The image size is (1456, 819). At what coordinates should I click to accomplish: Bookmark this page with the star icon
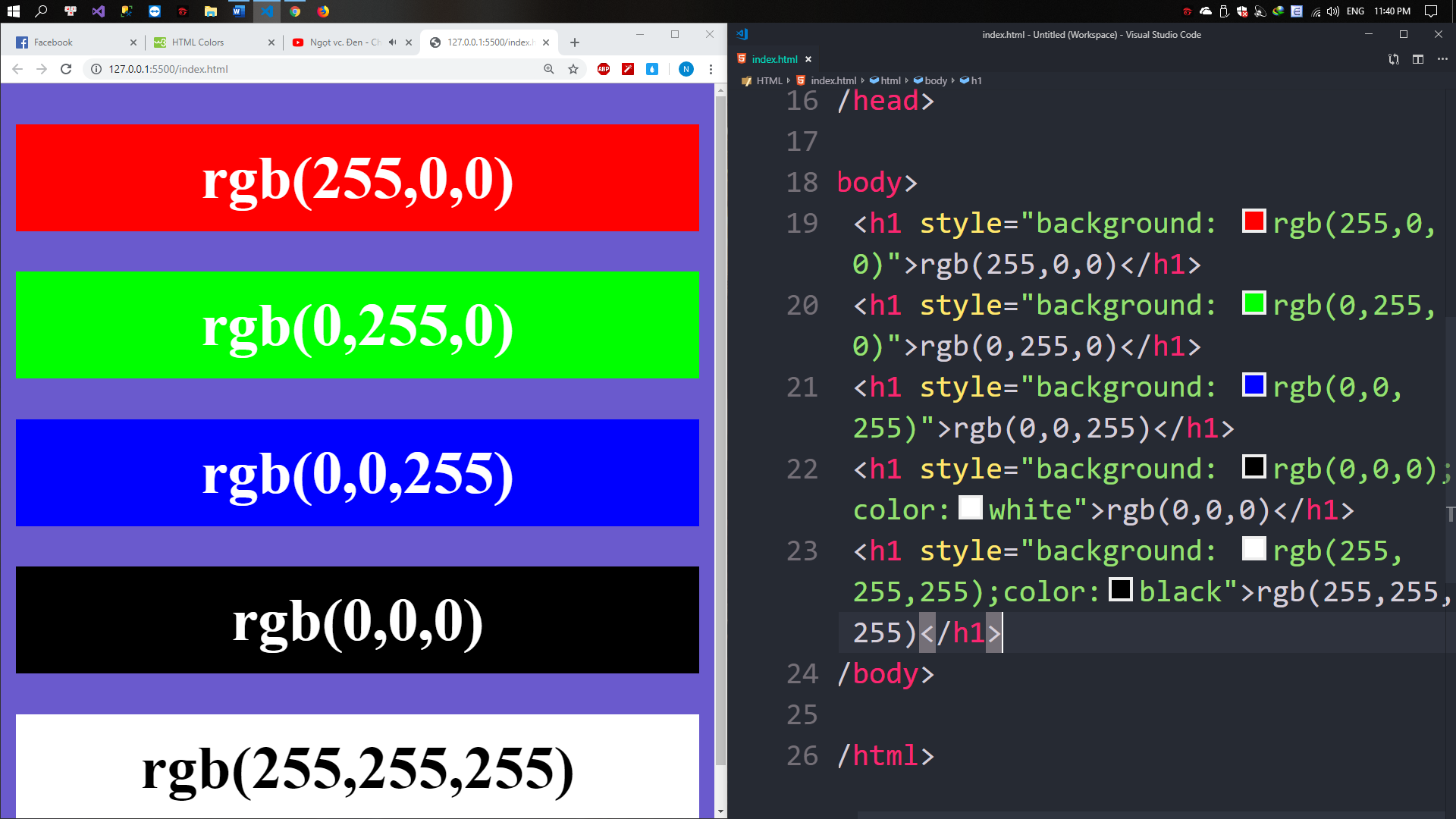point(573,69)
